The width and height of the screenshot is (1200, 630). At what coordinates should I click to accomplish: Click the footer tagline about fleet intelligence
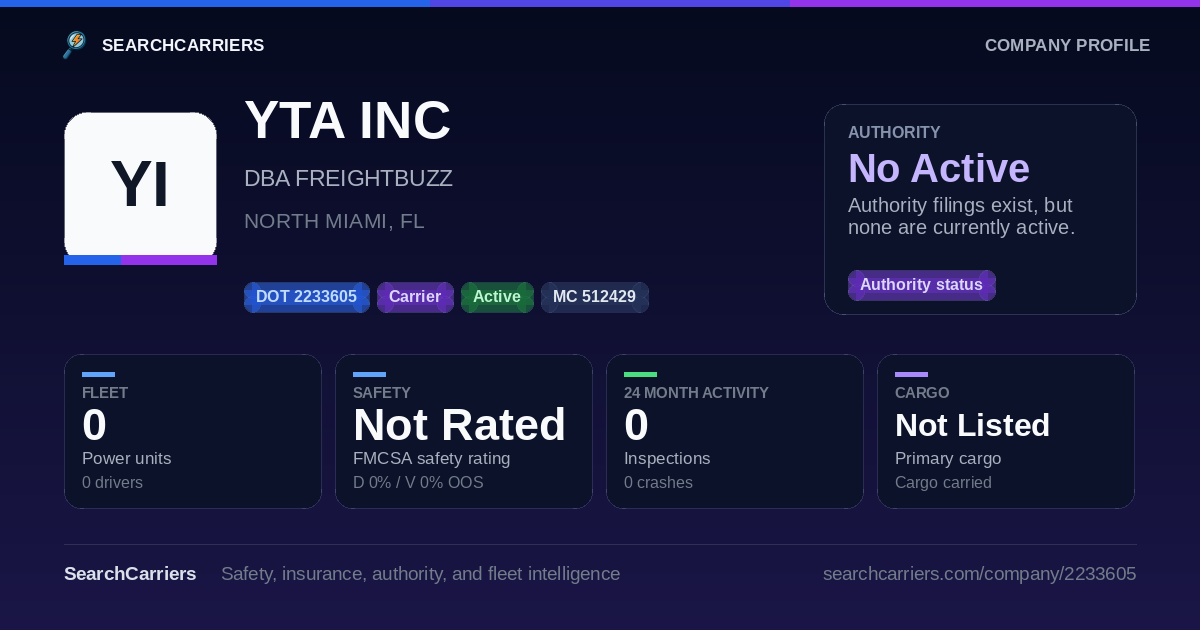tap(420, 574)
